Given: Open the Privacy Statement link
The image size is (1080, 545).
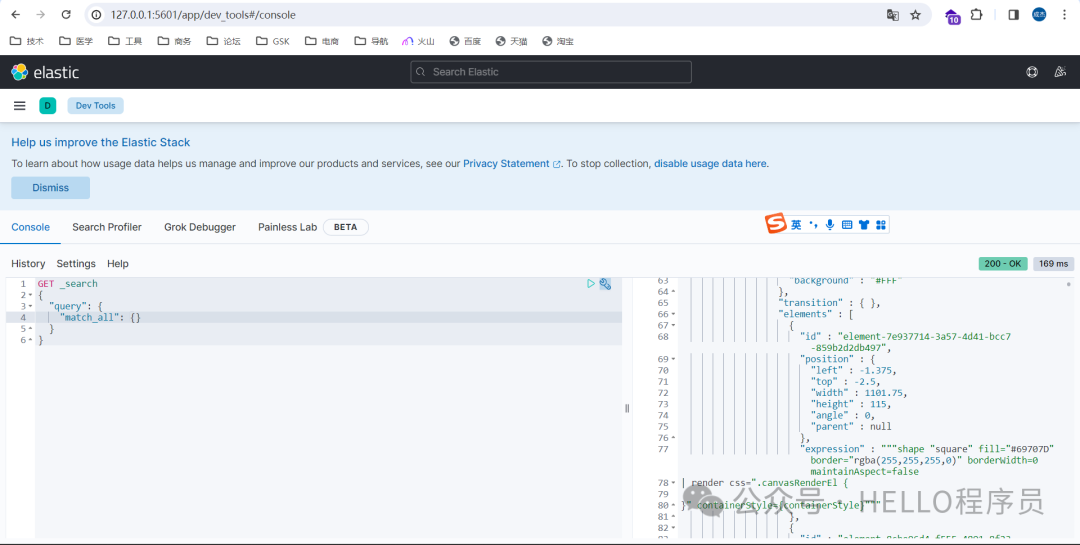Looking at the screenshot, I should click(x=511, y=163).
